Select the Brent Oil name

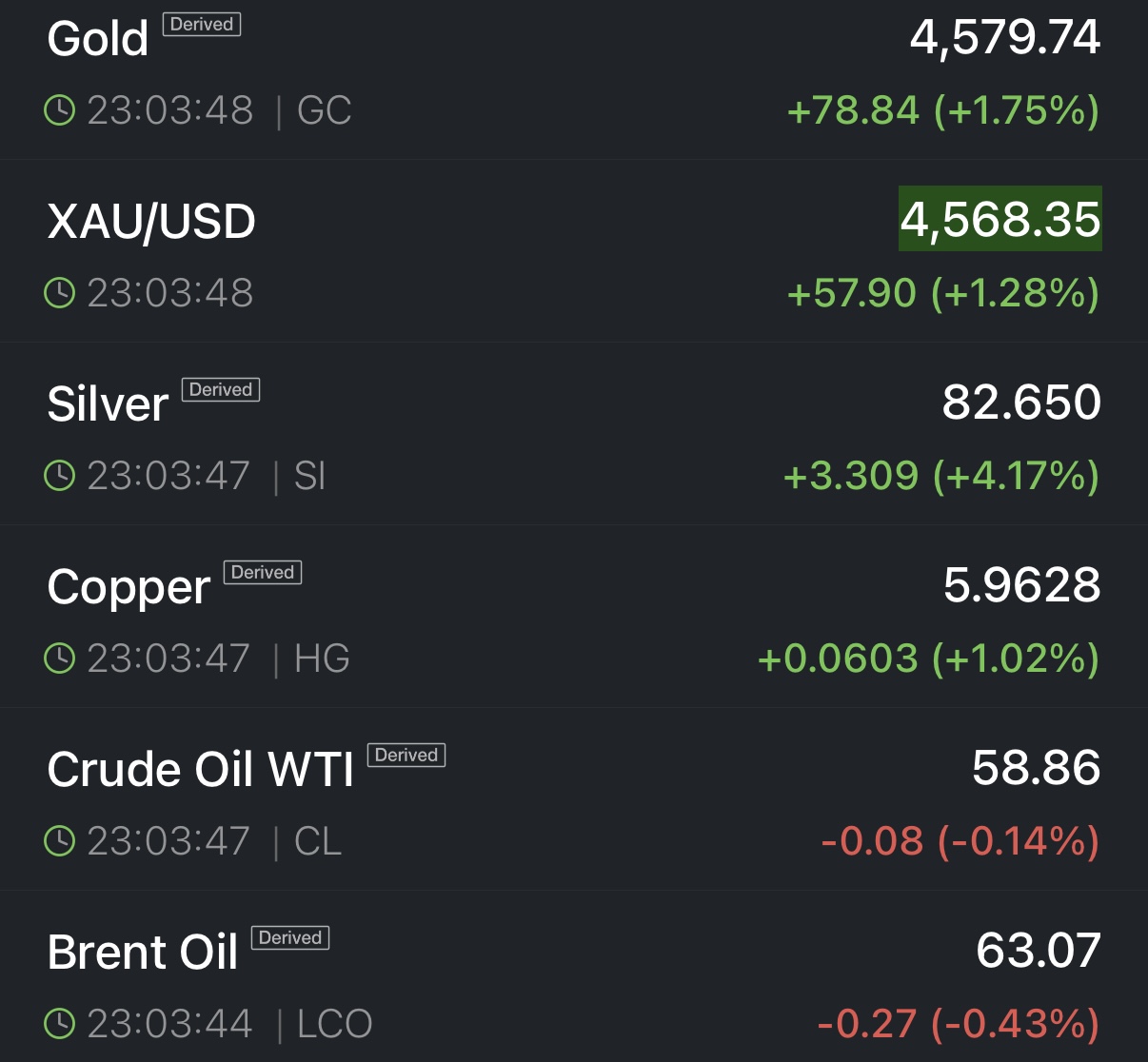[143, 953]
